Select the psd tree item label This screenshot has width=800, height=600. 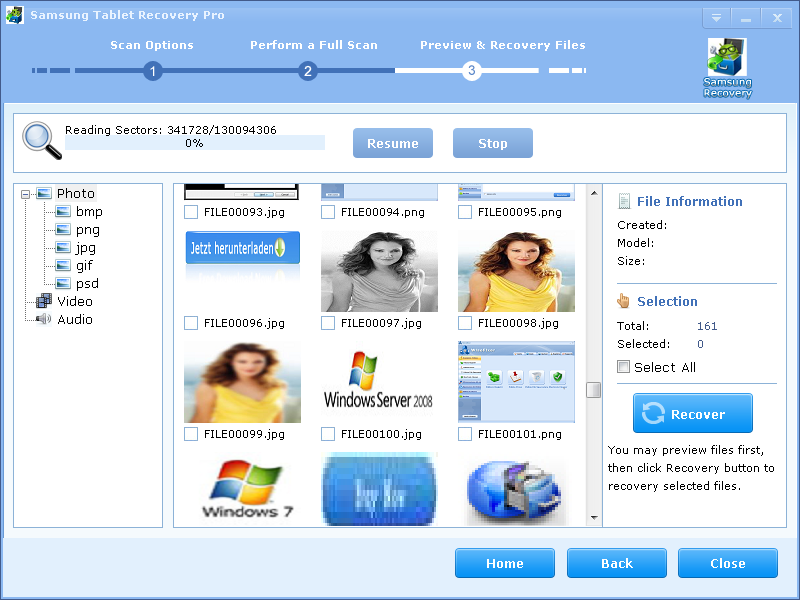coord(87,283)
